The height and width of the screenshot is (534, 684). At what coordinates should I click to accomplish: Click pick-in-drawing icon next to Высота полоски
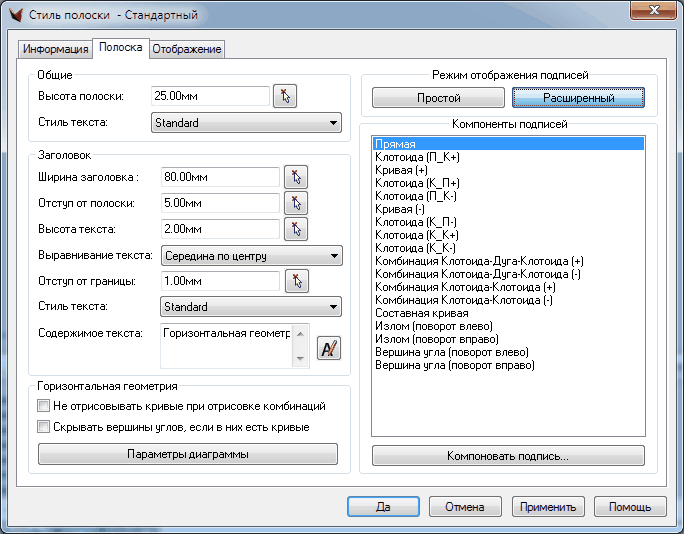point(286,96)
